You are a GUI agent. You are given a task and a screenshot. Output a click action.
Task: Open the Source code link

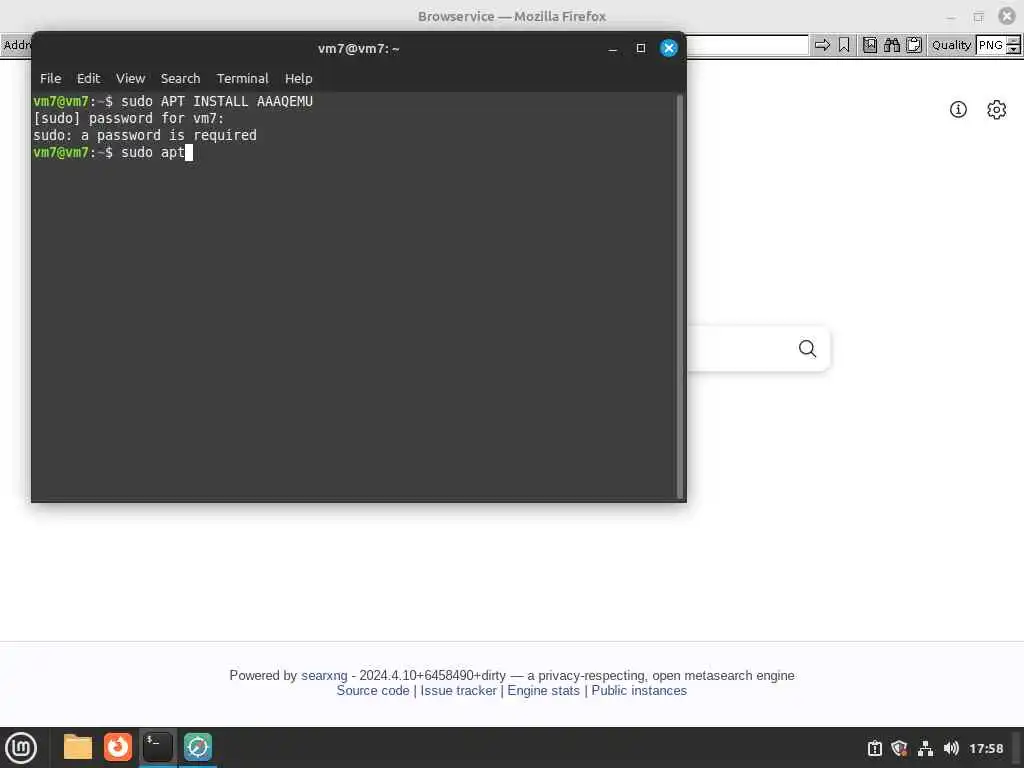coord(373,690)
